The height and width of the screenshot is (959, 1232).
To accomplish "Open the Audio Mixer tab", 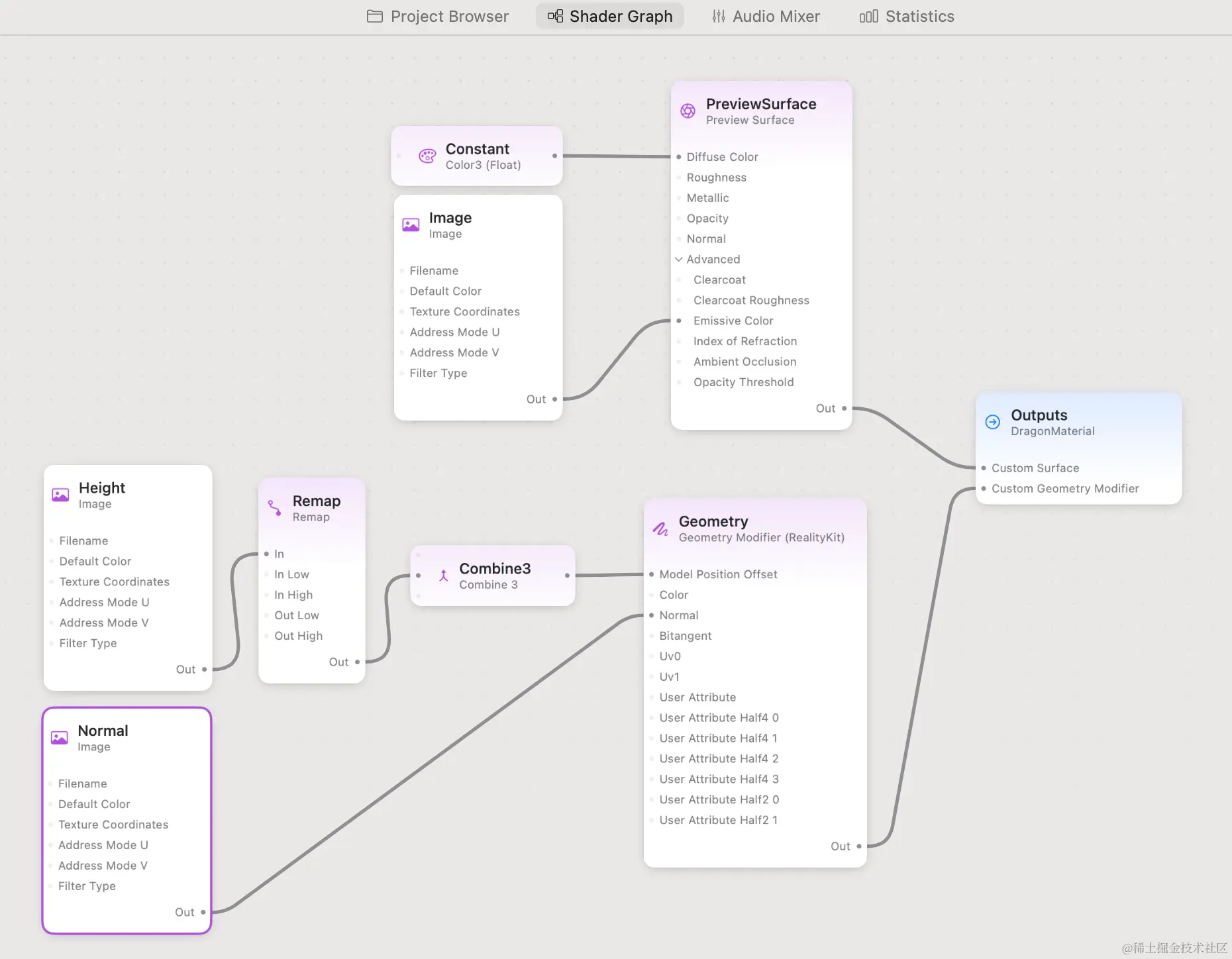I will 766,17.
